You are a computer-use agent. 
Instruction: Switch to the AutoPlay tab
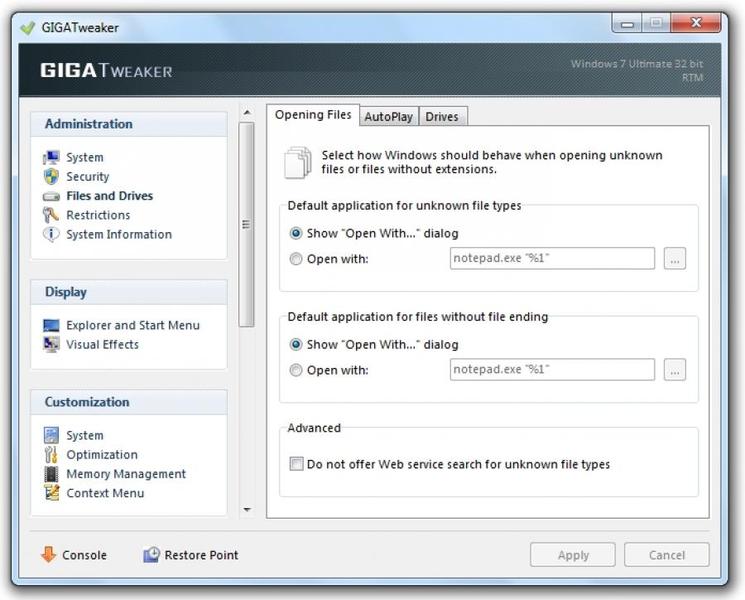click(389, 116)
